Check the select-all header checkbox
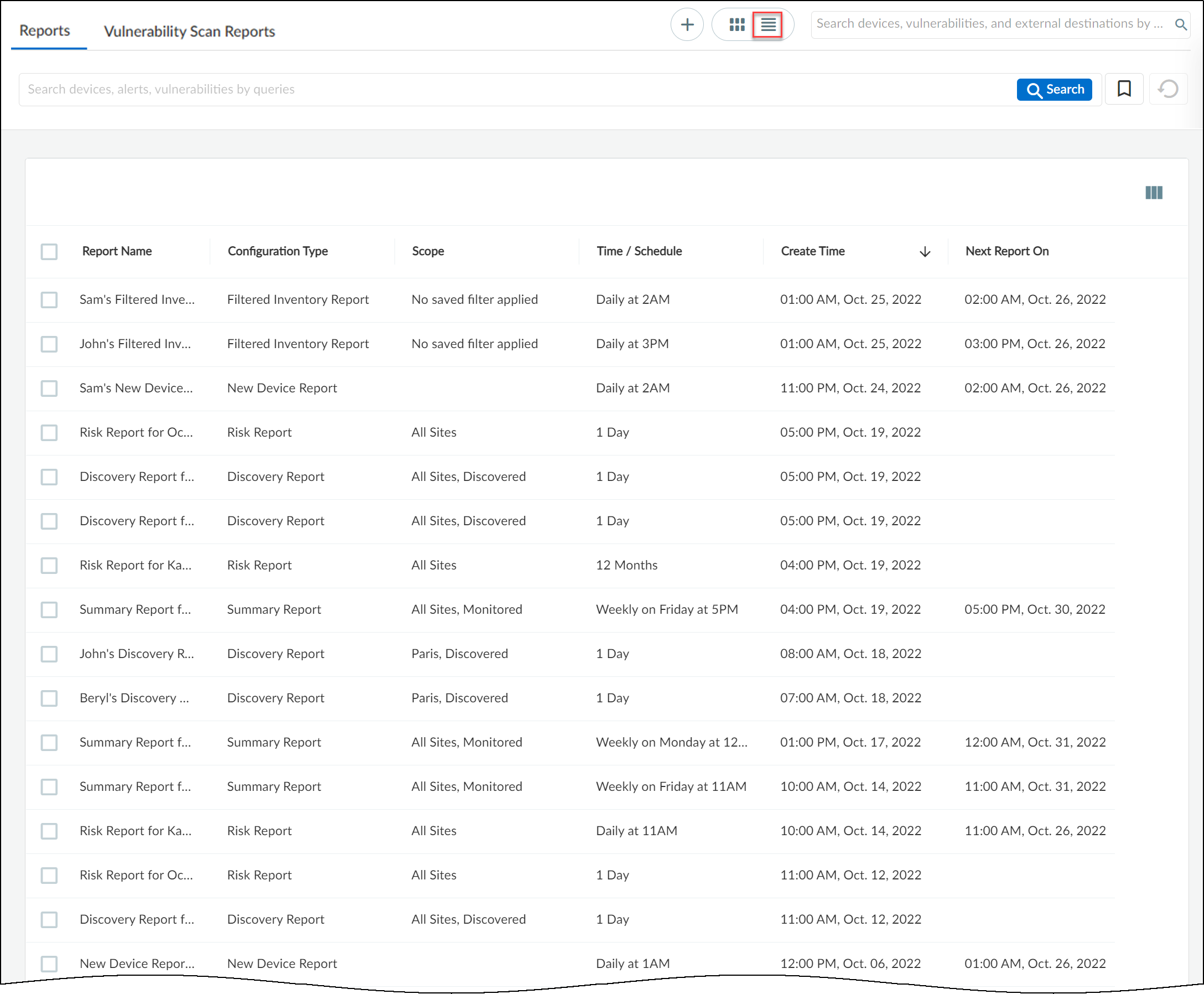The height and width of the screenshot is (994, 1204). [49, 251]
